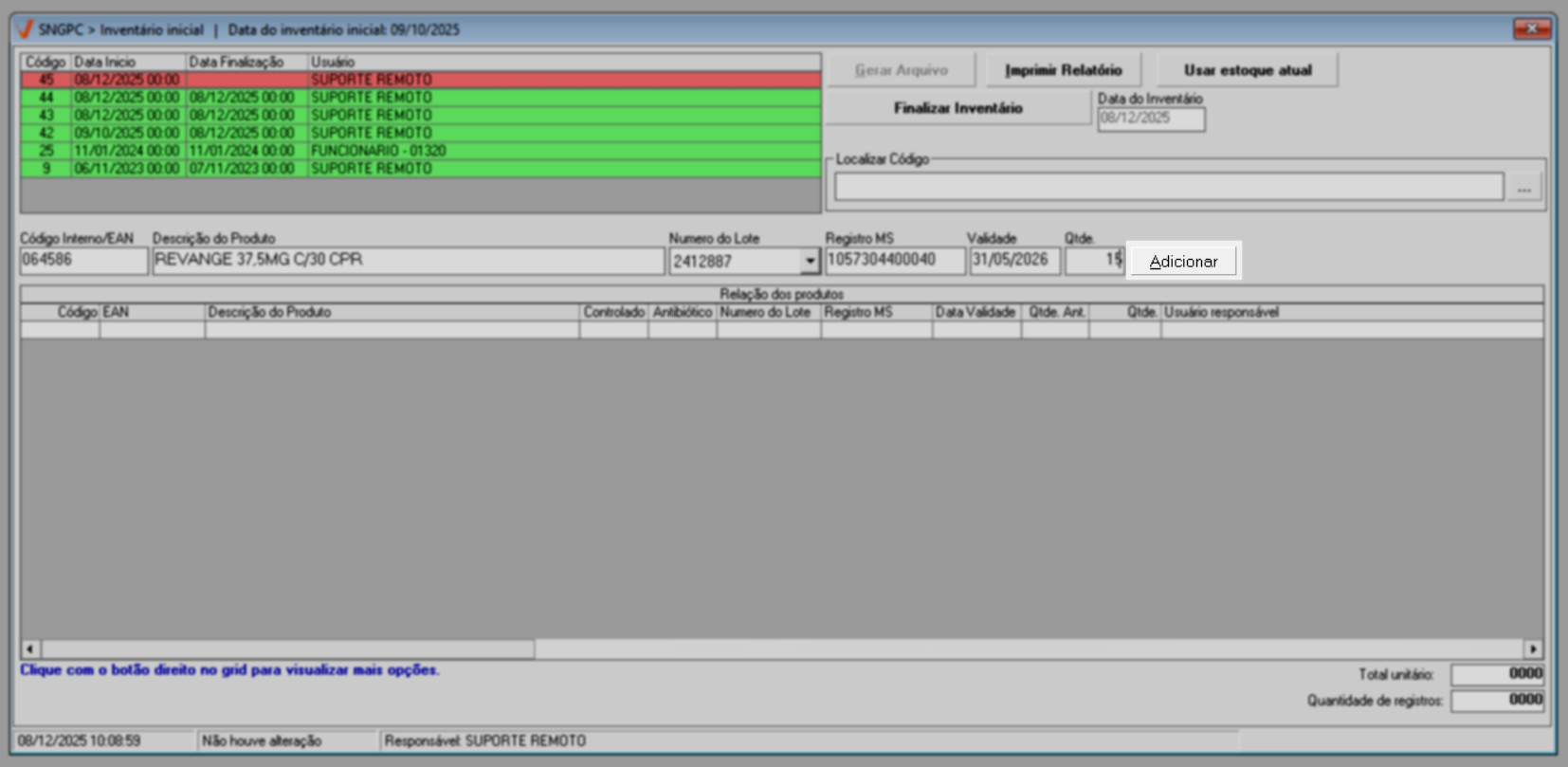Click the Validade date field
The height and width of the screenshot is (767, 1568).
[1014, 261]
